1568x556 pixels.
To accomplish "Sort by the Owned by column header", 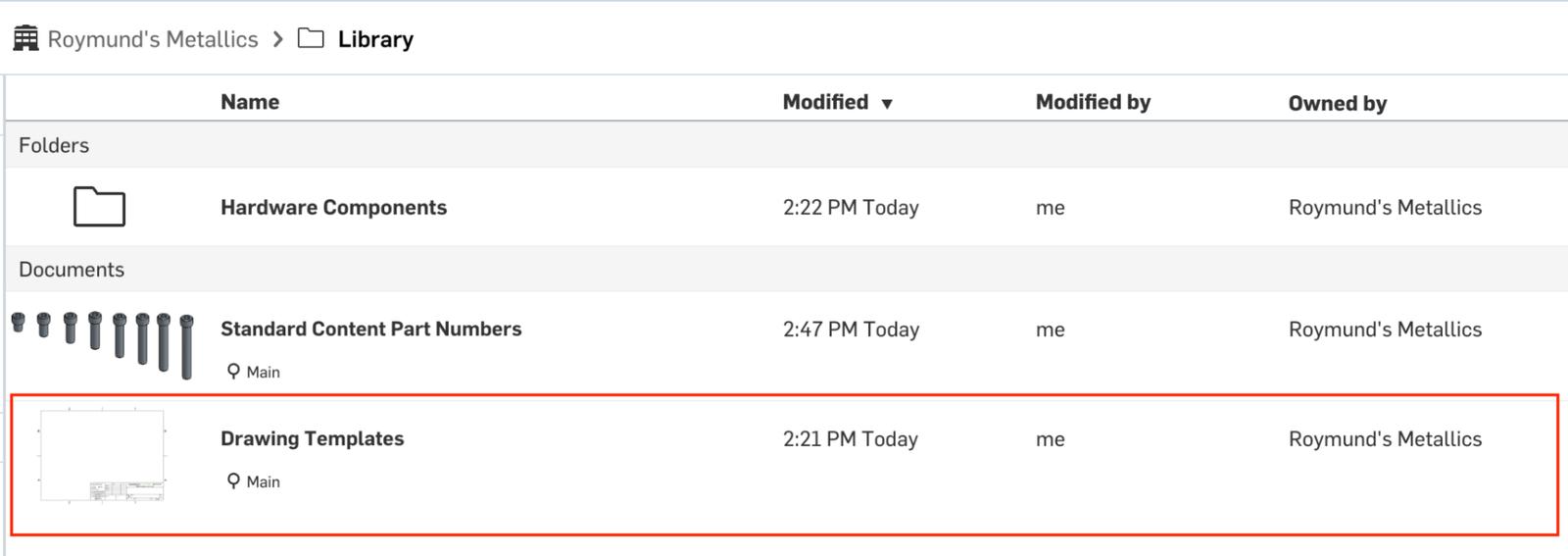I will (1337, 103).
